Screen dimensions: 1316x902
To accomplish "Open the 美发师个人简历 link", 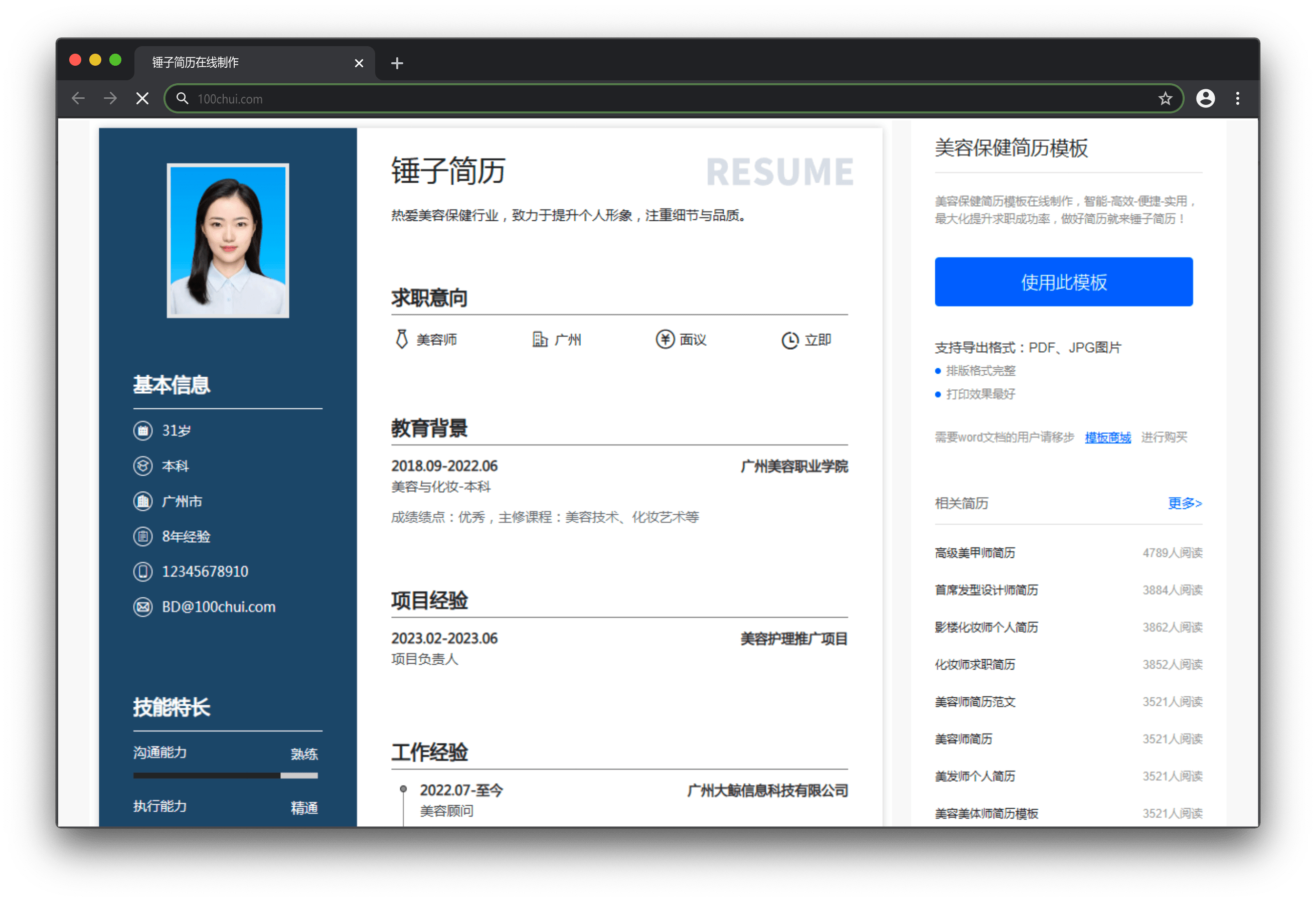I will click(974, 776).
